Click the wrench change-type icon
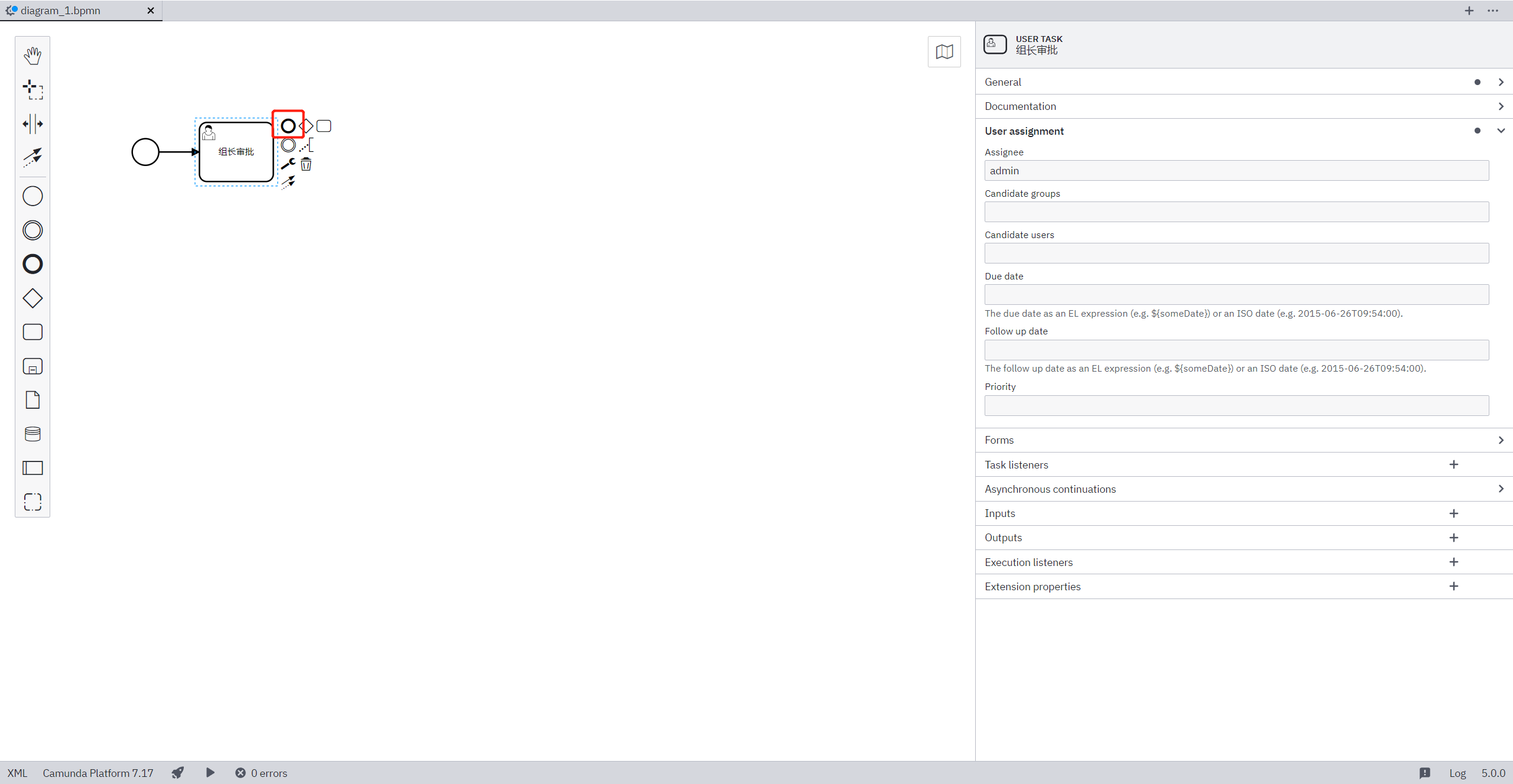The height and width of the screenshot is (784, 1513). (288, 164)
